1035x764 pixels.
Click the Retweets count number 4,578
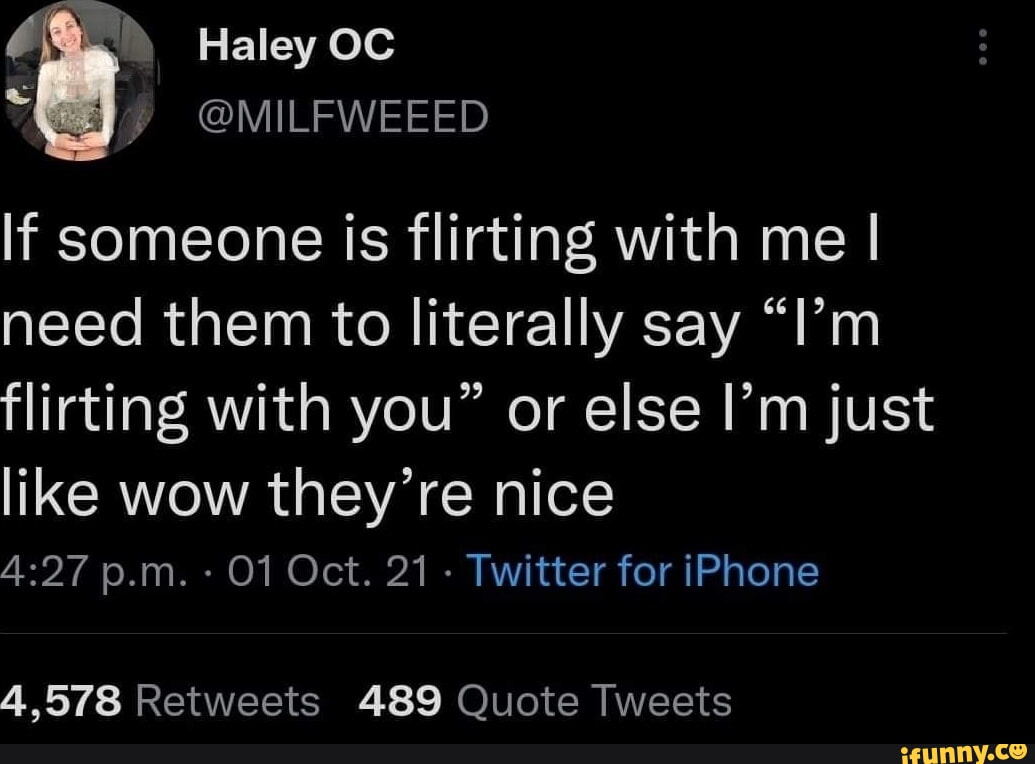pos(62,701)
